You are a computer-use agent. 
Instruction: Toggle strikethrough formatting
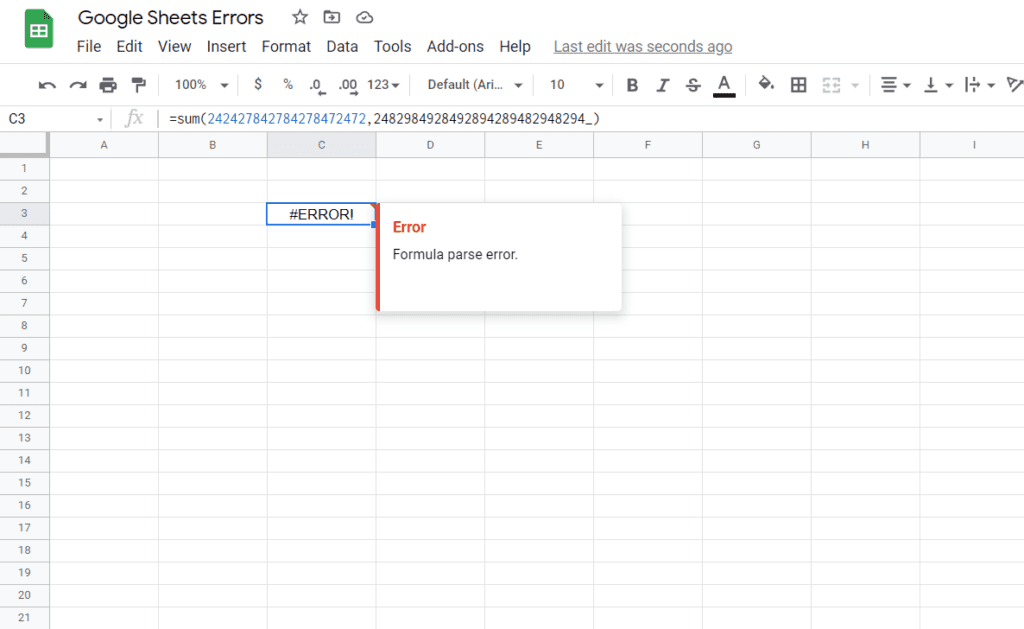point(693,85)
